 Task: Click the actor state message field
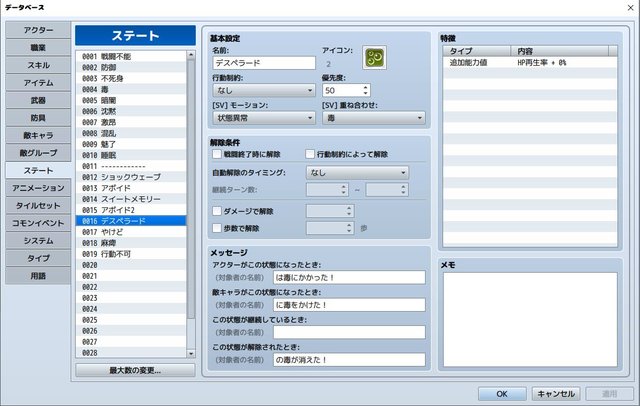[x=349, y=277]
